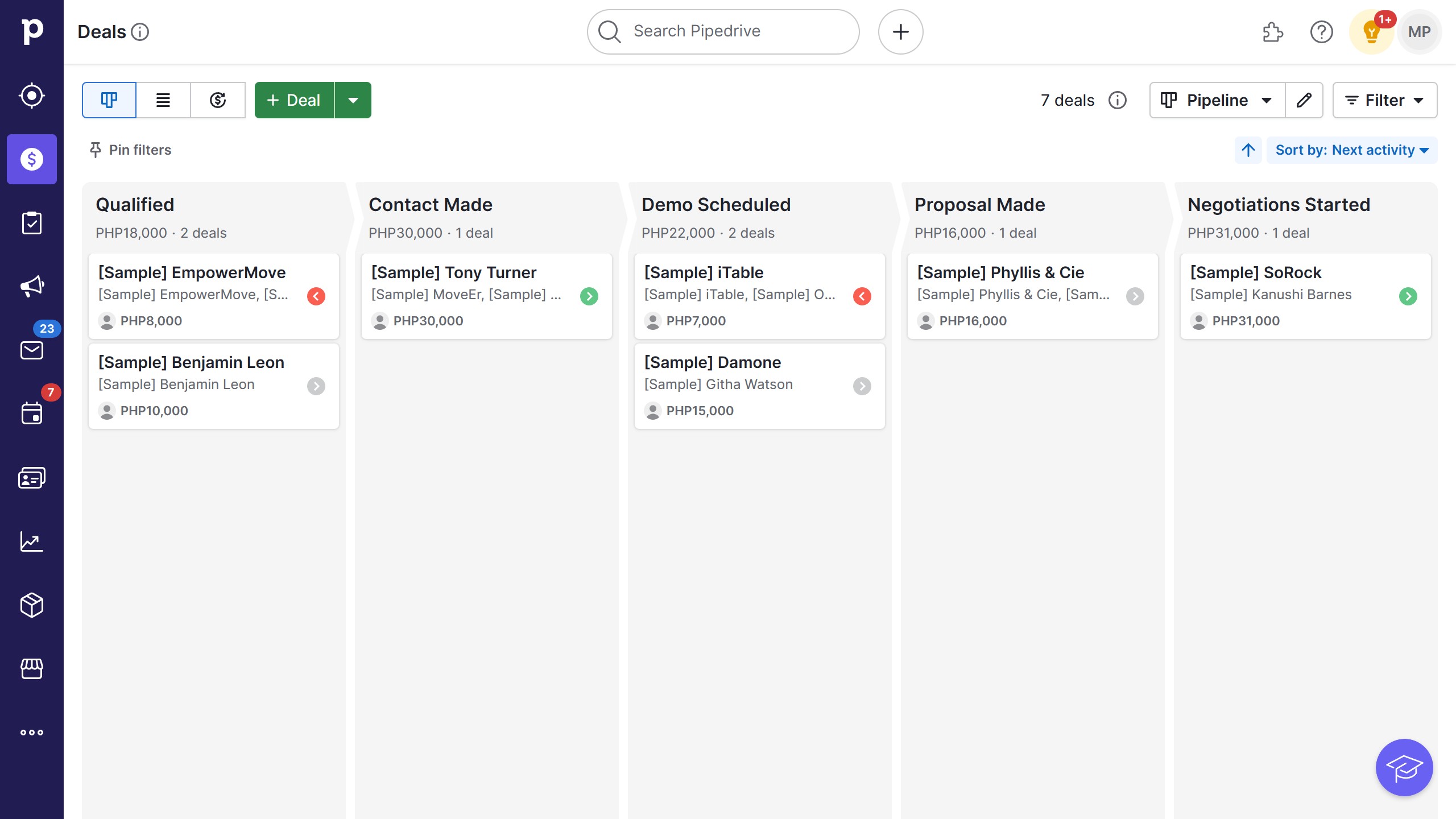Open the Mail inbox showing 23 unread
This screenshot has height=819, width=1456.
point(32,350)
